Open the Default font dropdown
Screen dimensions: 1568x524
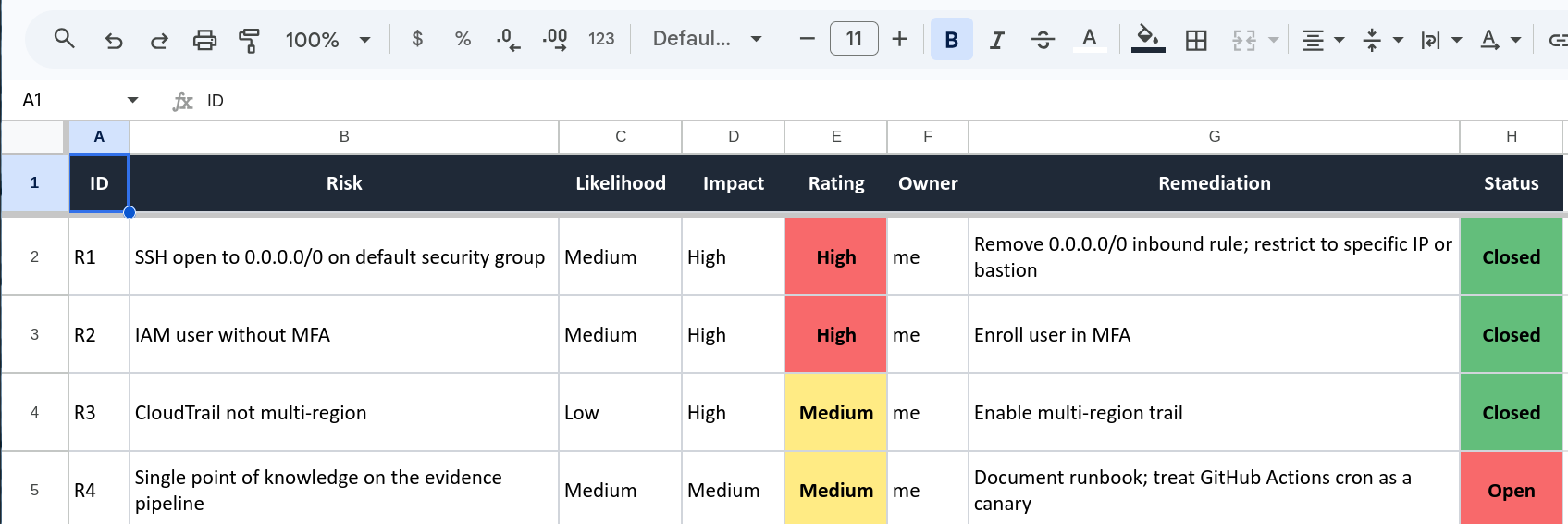707,39
